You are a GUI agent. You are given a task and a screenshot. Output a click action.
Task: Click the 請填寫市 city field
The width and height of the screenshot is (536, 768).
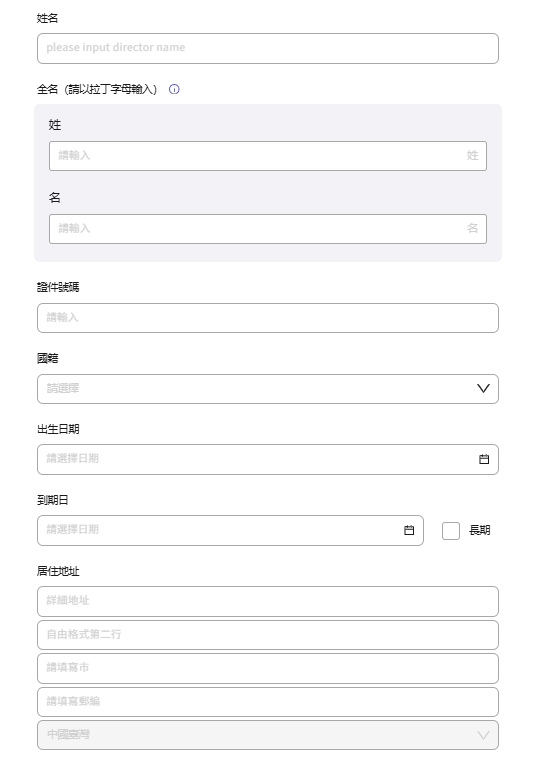[268, 668]
